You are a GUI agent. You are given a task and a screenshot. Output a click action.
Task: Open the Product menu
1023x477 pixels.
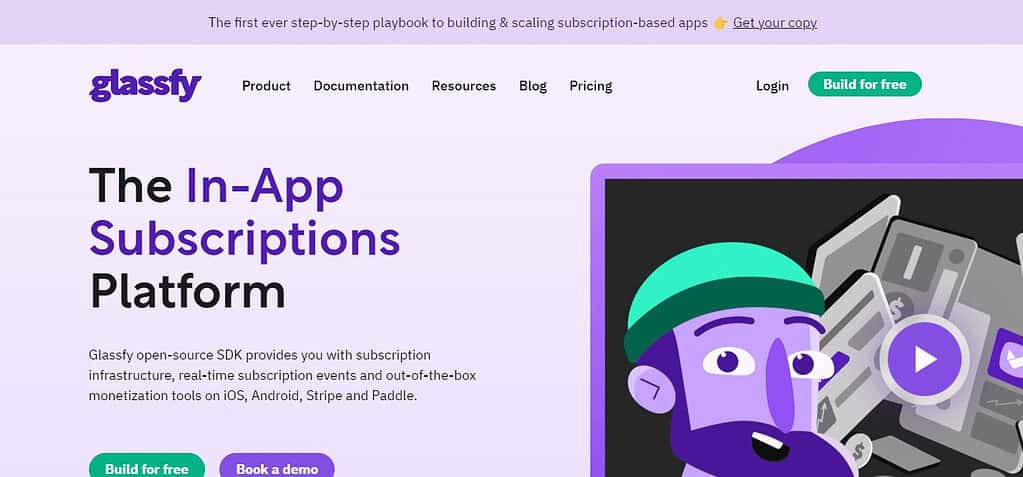pos(266,86)
